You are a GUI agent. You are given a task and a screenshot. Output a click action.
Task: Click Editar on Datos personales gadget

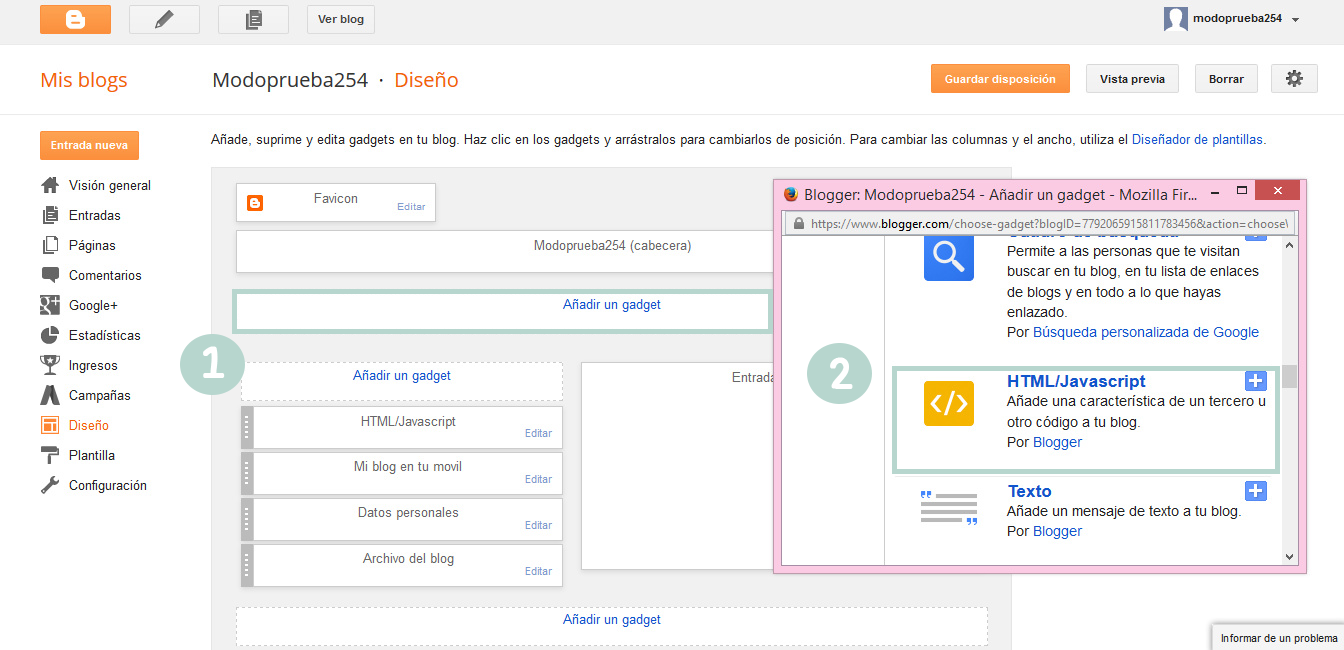(538, 526)
